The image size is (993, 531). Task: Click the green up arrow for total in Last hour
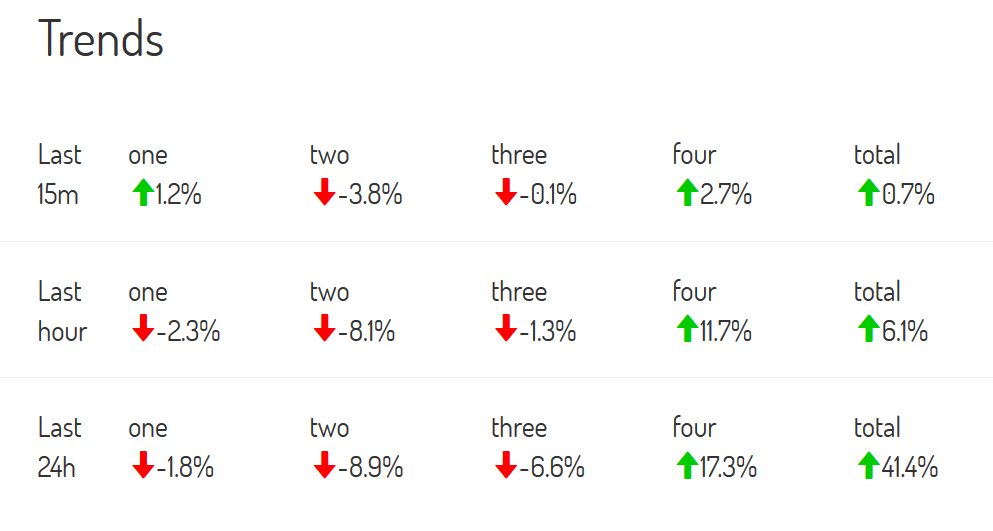point(868,329)
